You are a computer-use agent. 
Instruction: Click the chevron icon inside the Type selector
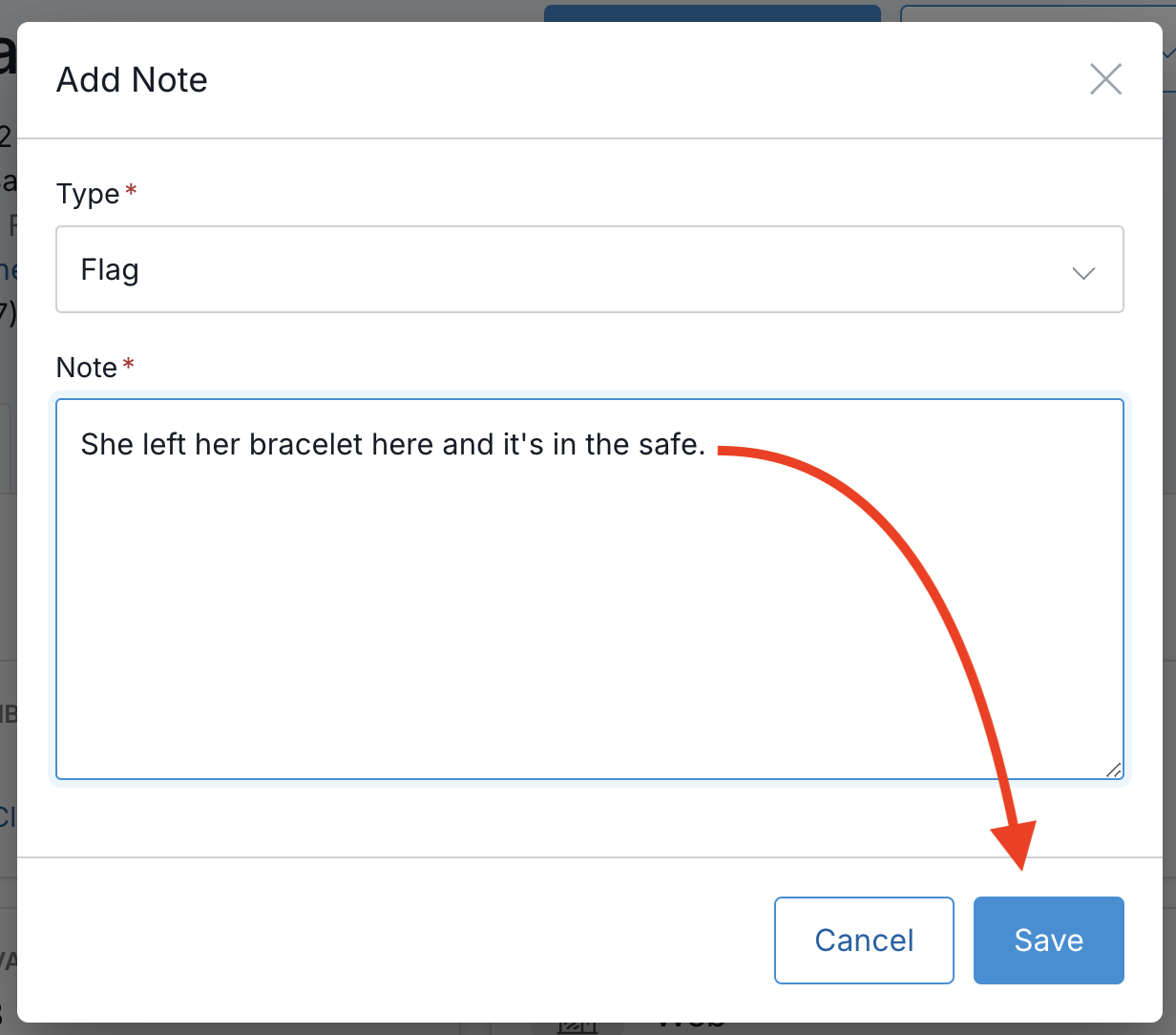(x=1083, y=273)
